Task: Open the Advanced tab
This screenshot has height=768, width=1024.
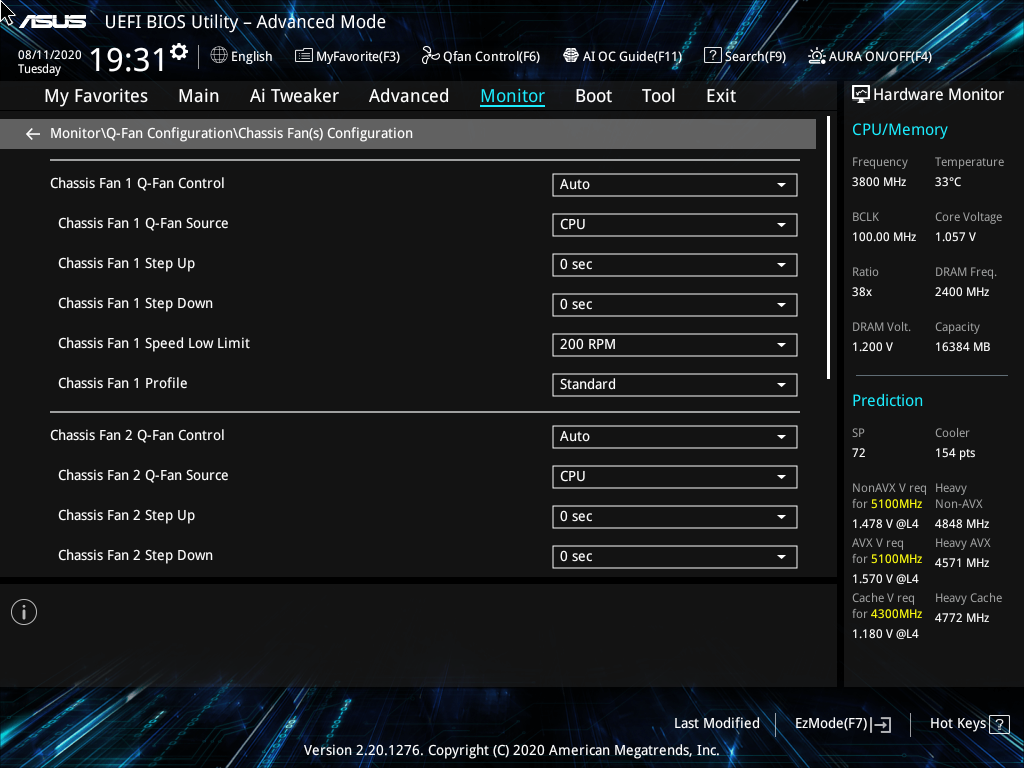Action: (409, 96)
